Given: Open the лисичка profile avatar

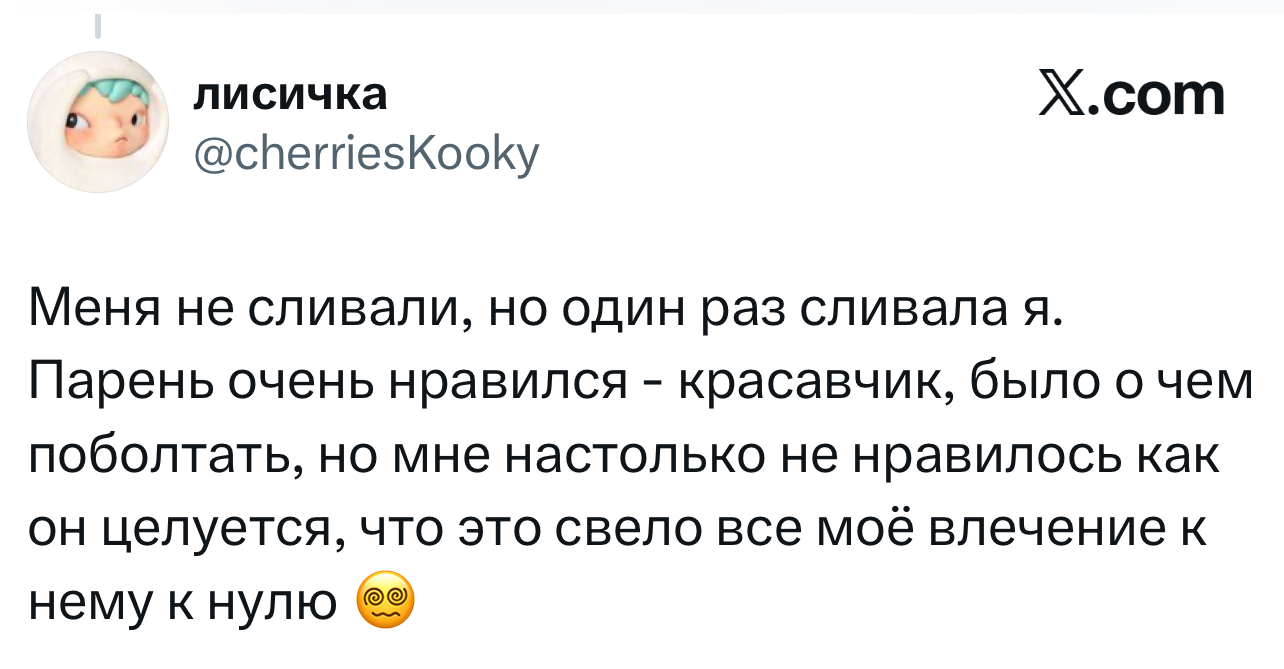Looking at the screenshot, I should pos(98,122).
